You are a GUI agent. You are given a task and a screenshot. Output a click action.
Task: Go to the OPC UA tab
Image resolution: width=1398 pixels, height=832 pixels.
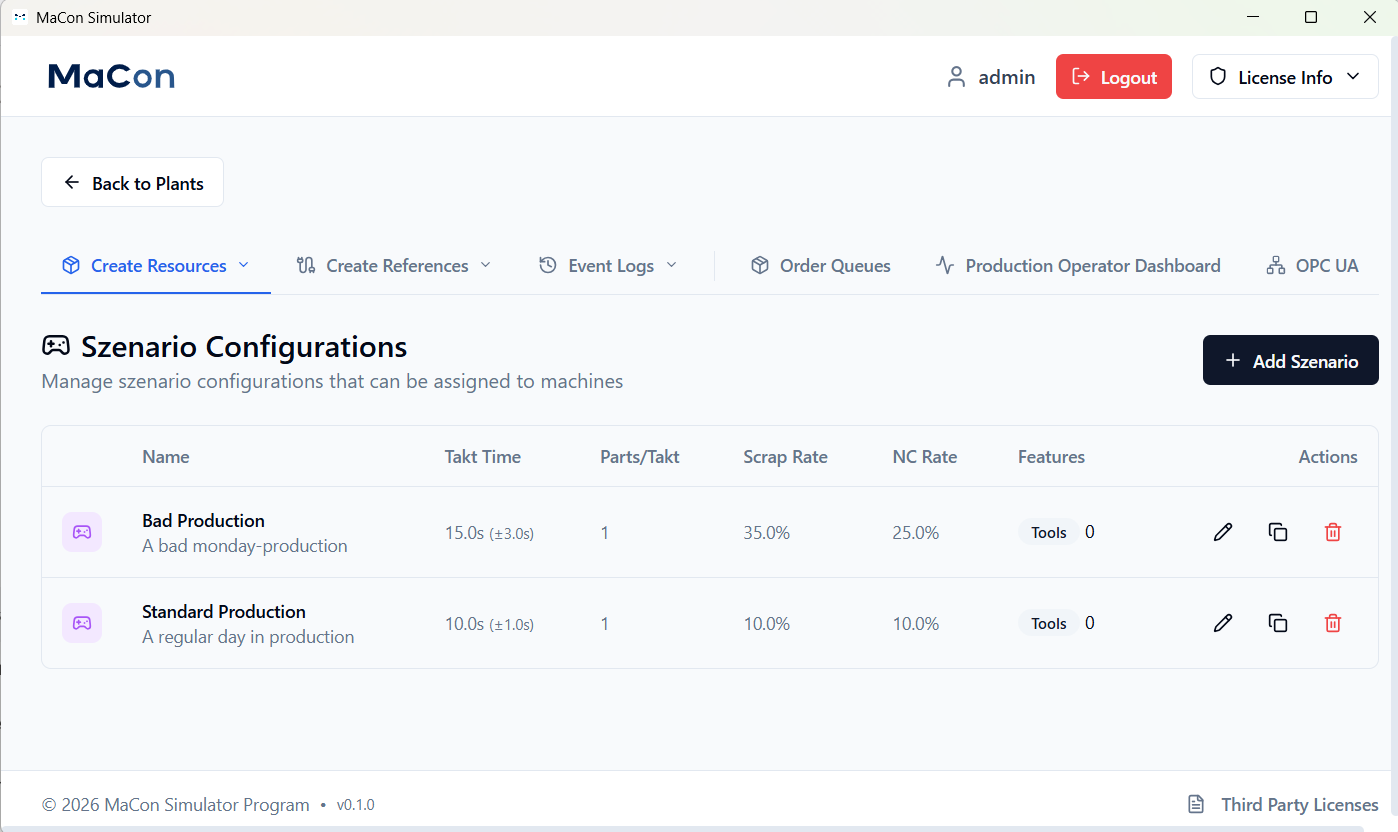1312,266
